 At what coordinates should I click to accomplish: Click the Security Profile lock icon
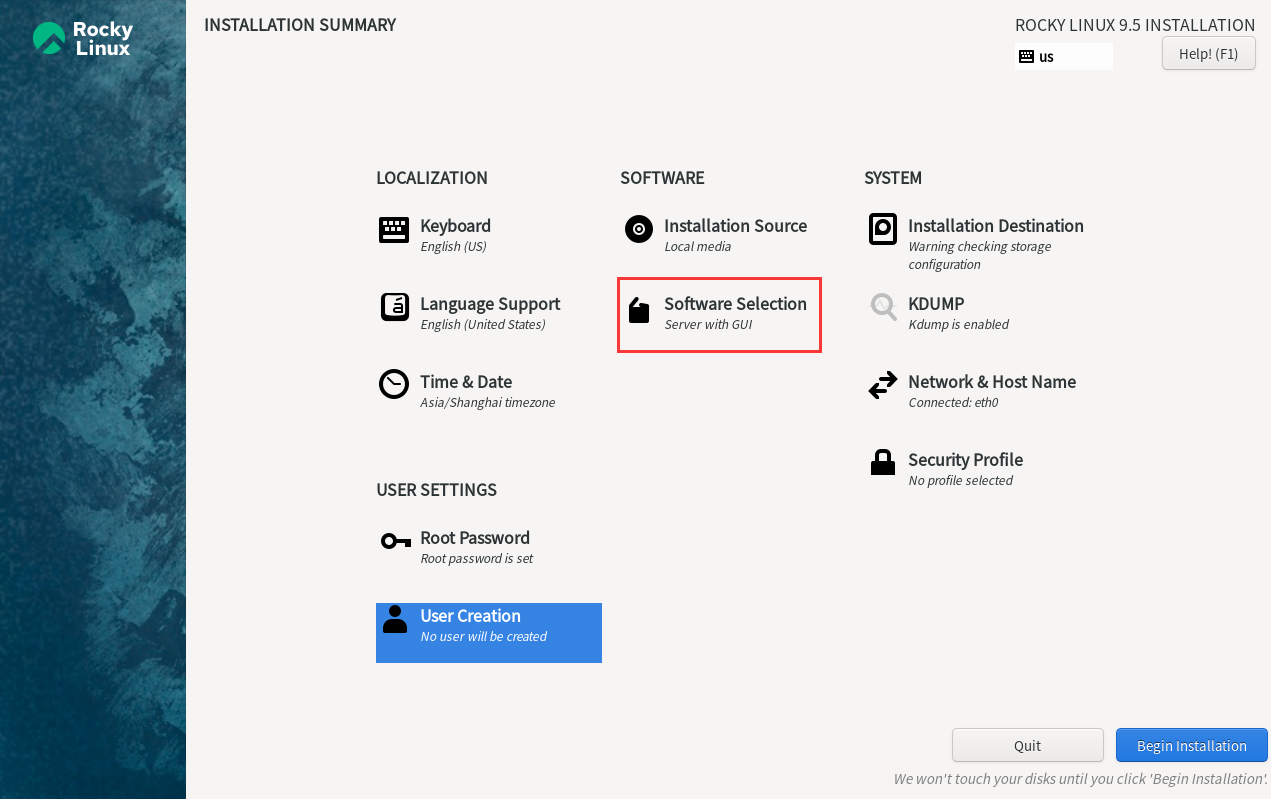[883, 462]
